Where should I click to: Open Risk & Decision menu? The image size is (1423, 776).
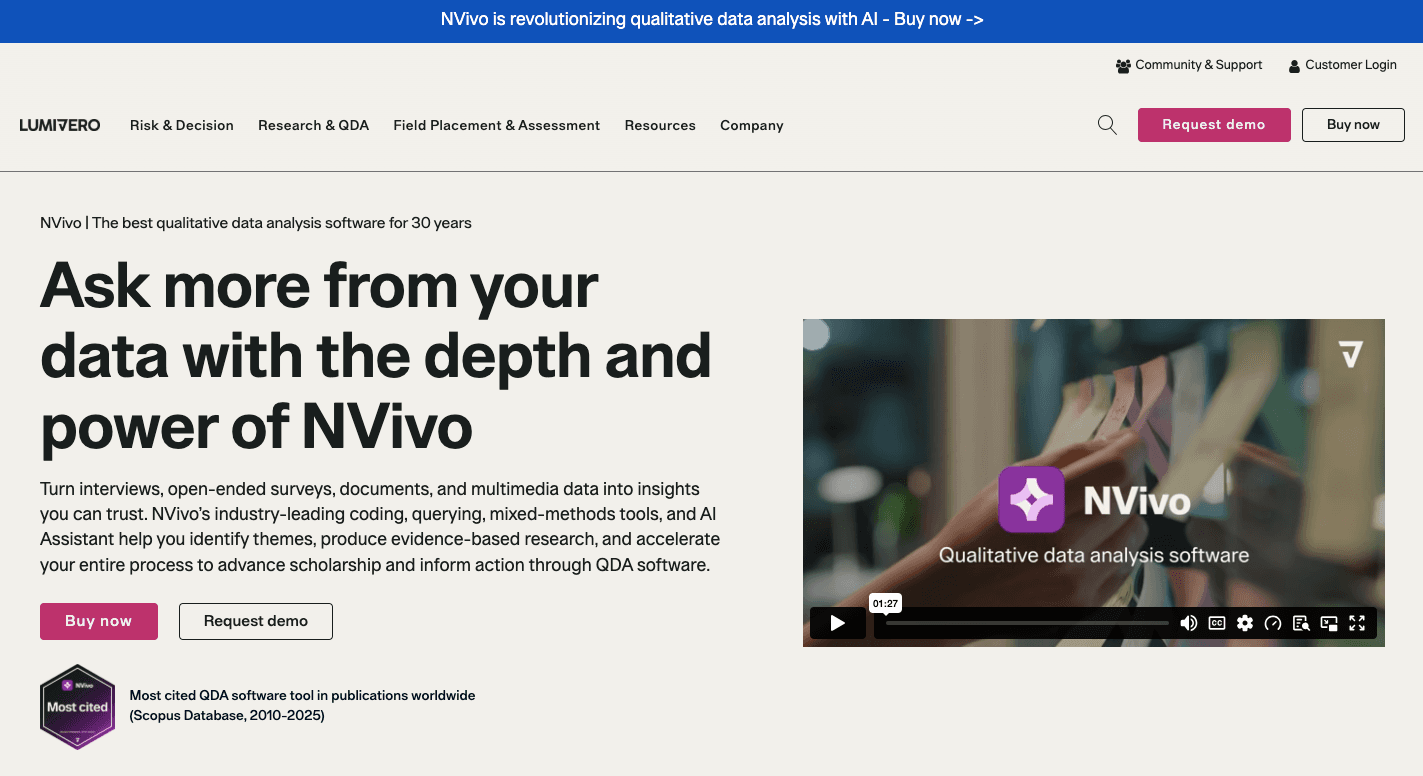point(182,125)
